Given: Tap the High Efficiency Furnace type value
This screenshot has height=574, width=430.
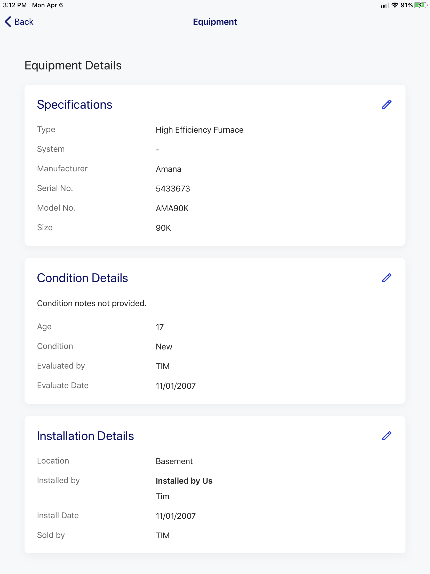Looking at the screenshot, I should [199, 130].
